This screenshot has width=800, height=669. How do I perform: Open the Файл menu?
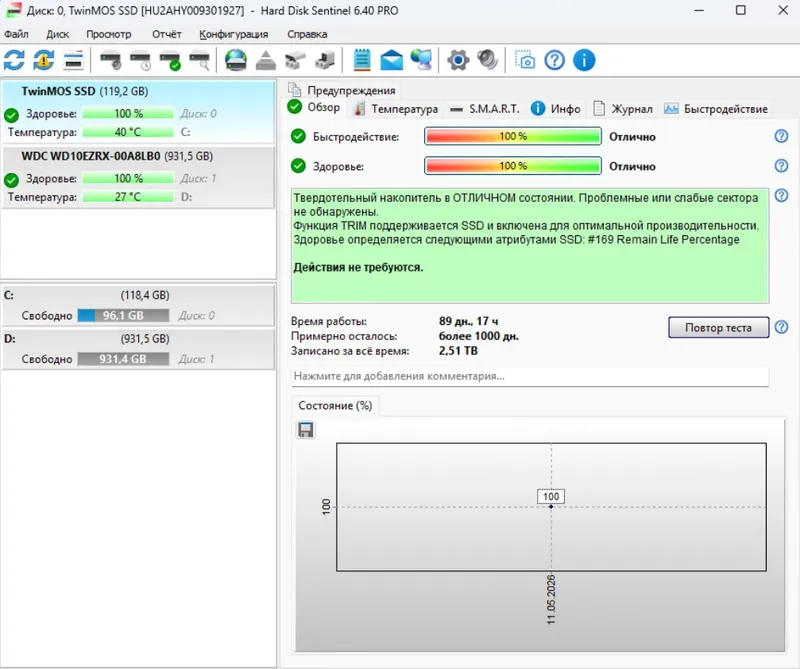(16, 34)
